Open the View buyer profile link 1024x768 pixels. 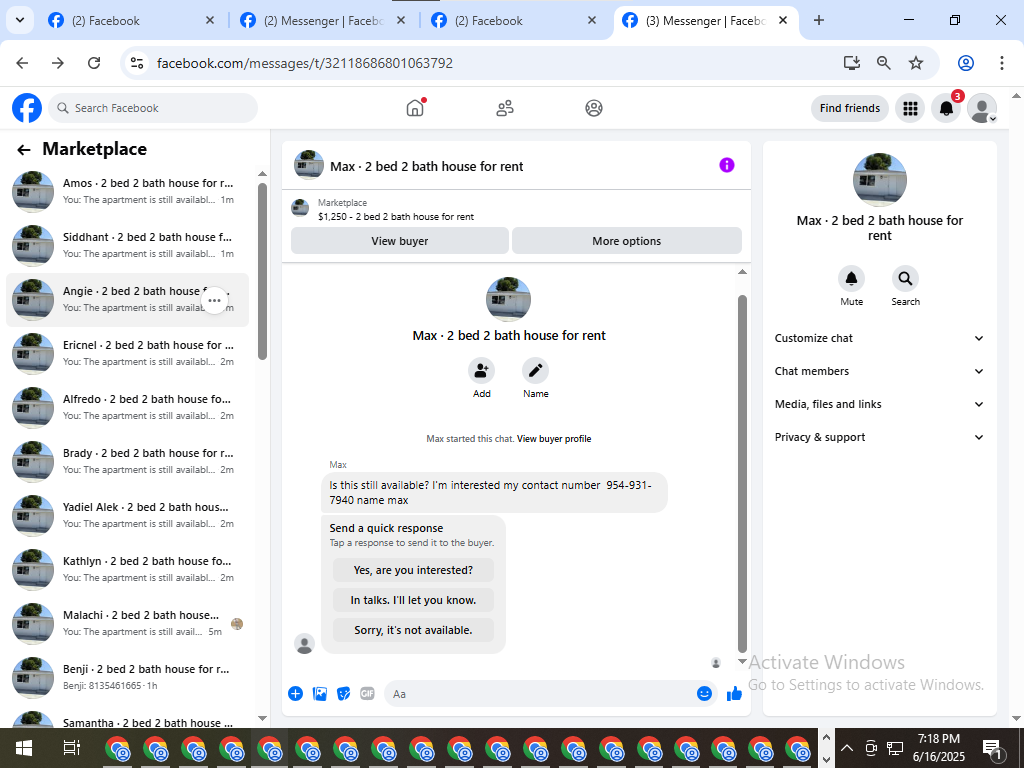[554, 439]
